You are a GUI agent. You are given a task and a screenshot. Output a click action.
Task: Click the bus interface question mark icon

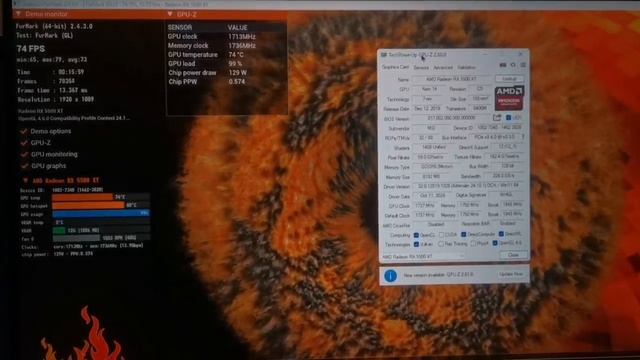(x=523, y=137)
